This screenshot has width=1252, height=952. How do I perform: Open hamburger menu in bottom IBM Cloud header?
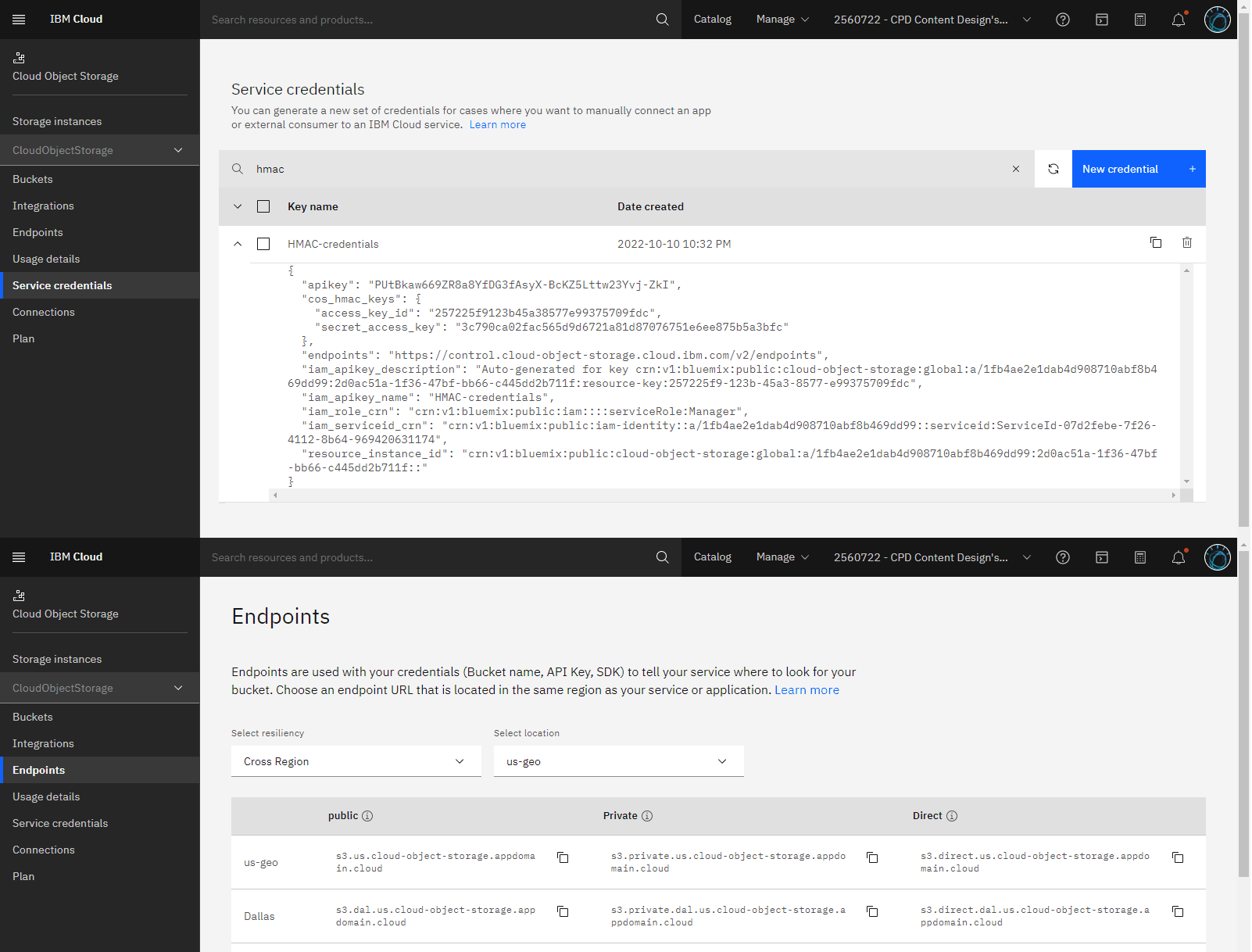coord(19,557)
